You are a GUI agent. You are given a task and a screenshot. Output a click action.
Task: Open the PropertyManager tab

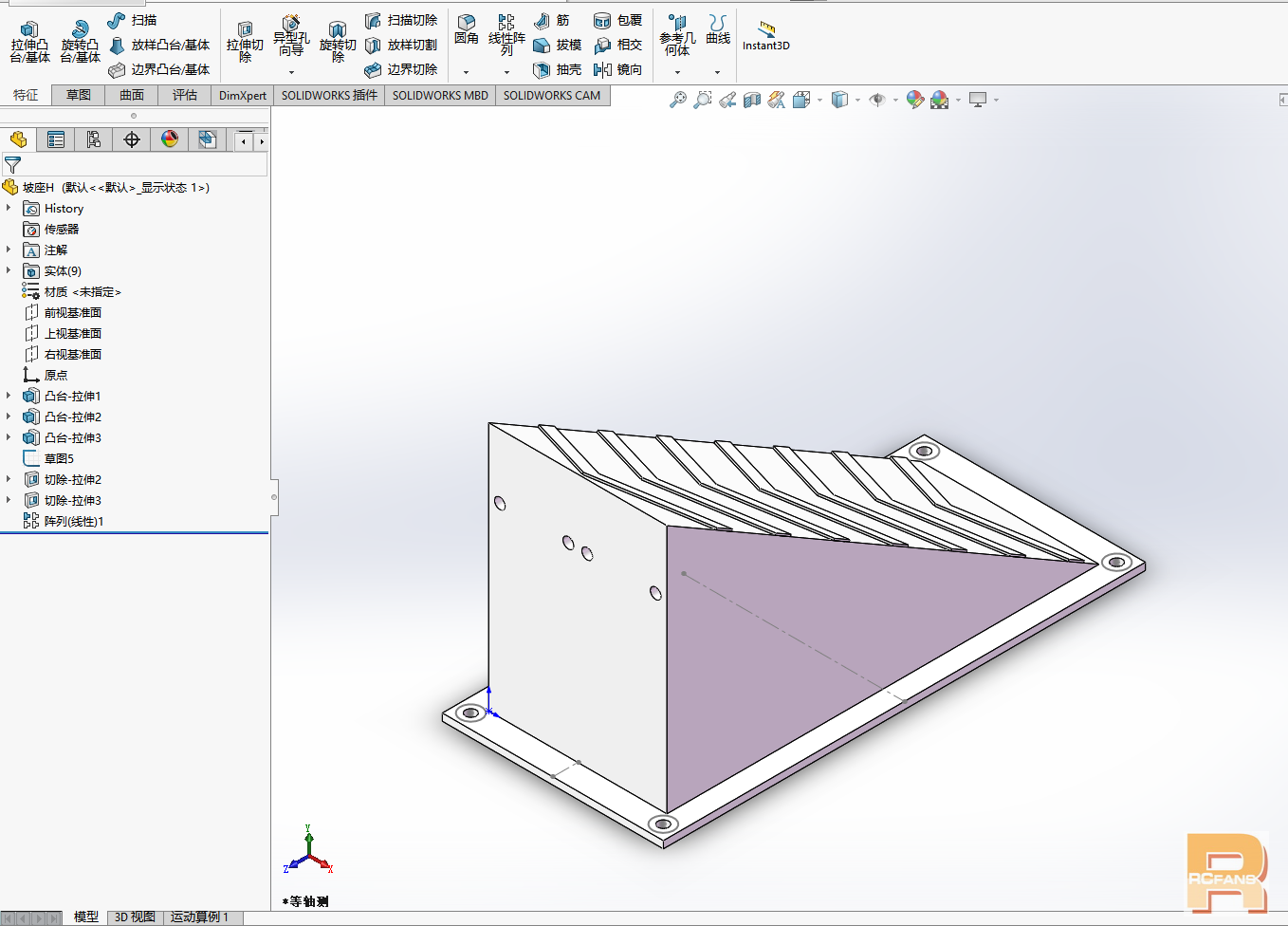(x=56, y=139)
